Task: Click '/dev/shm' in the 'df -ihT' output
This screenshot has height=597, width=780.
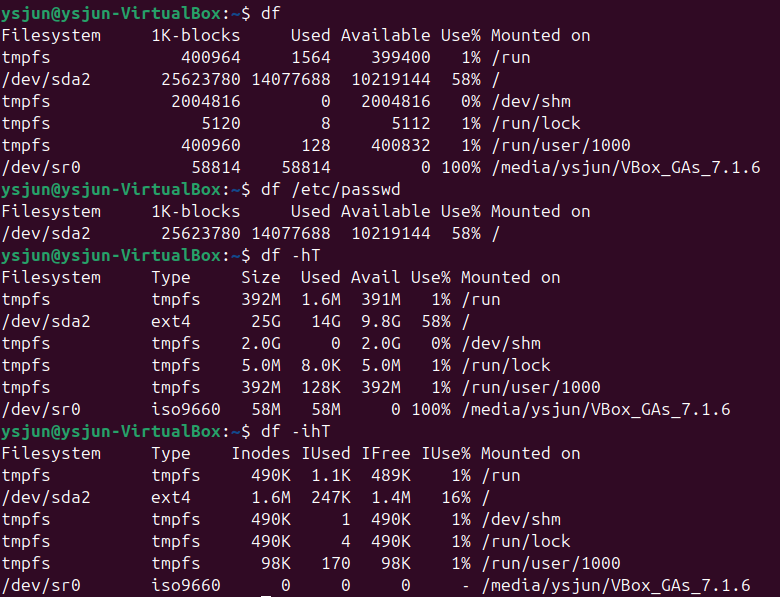Action: pos(521,519)
